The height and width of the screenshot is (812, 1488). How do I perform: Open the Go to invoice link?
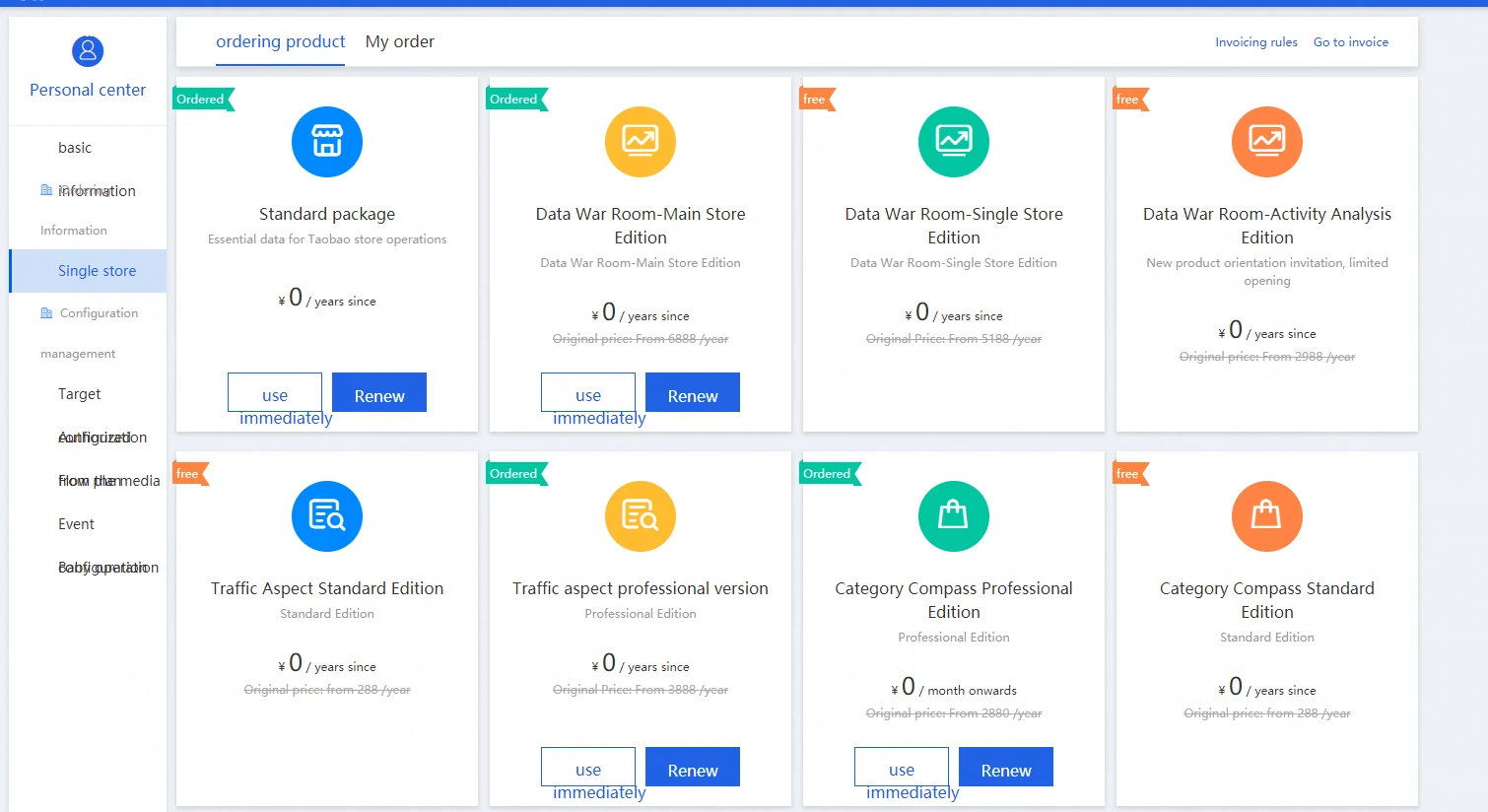click(x=1350, y=42)
